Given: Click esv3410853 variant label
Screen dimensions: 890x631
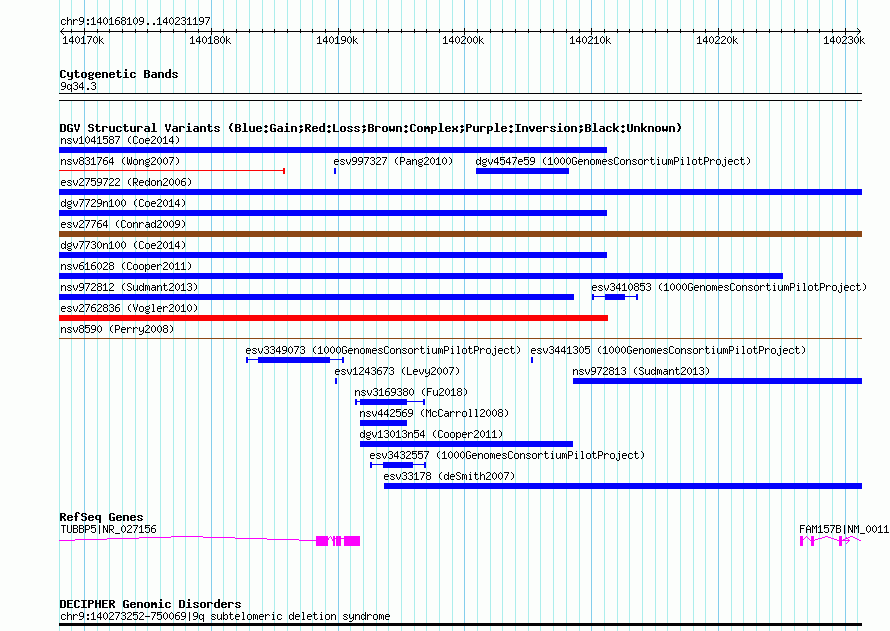Looking at the screenshot, I should point(729,287).
